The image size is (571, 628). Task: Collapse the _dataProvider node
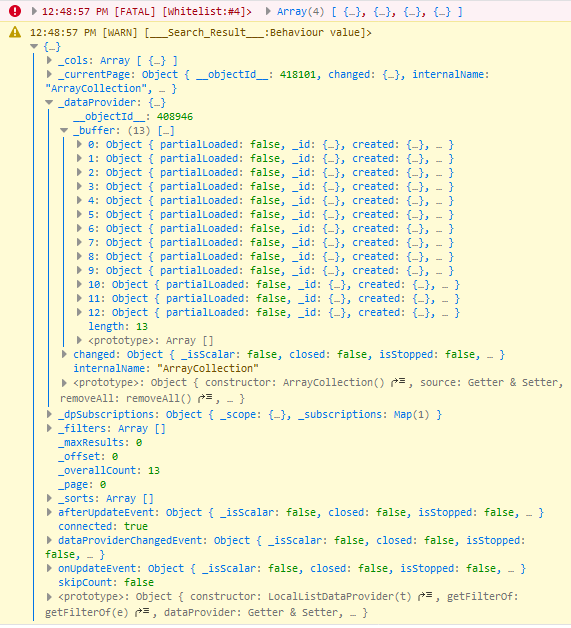[49, 103]
